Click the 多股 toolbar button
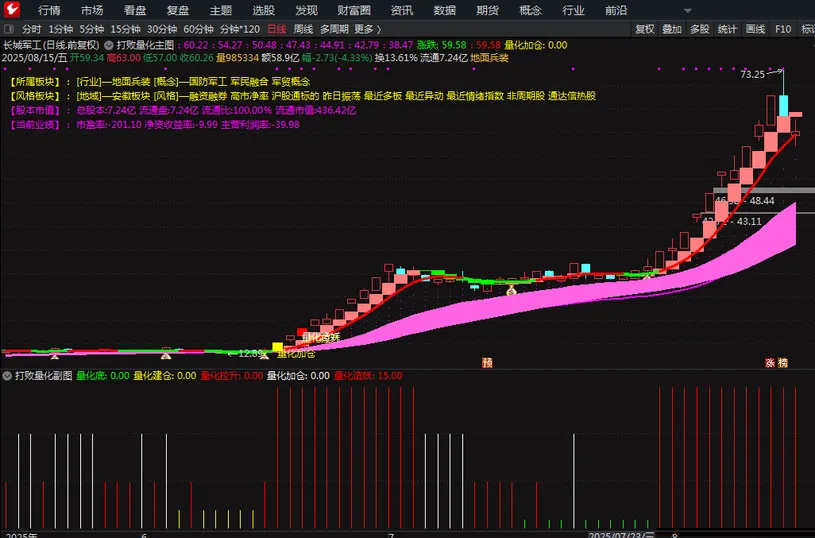815x538 pixels. pos(700,29)
